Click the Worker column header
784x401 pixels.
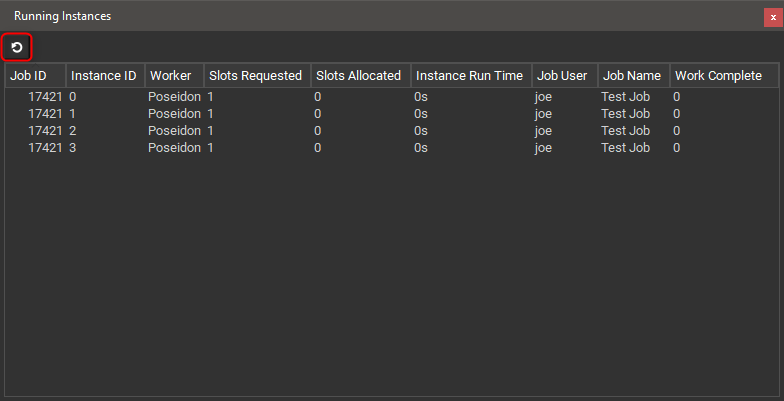coord(170,76)
